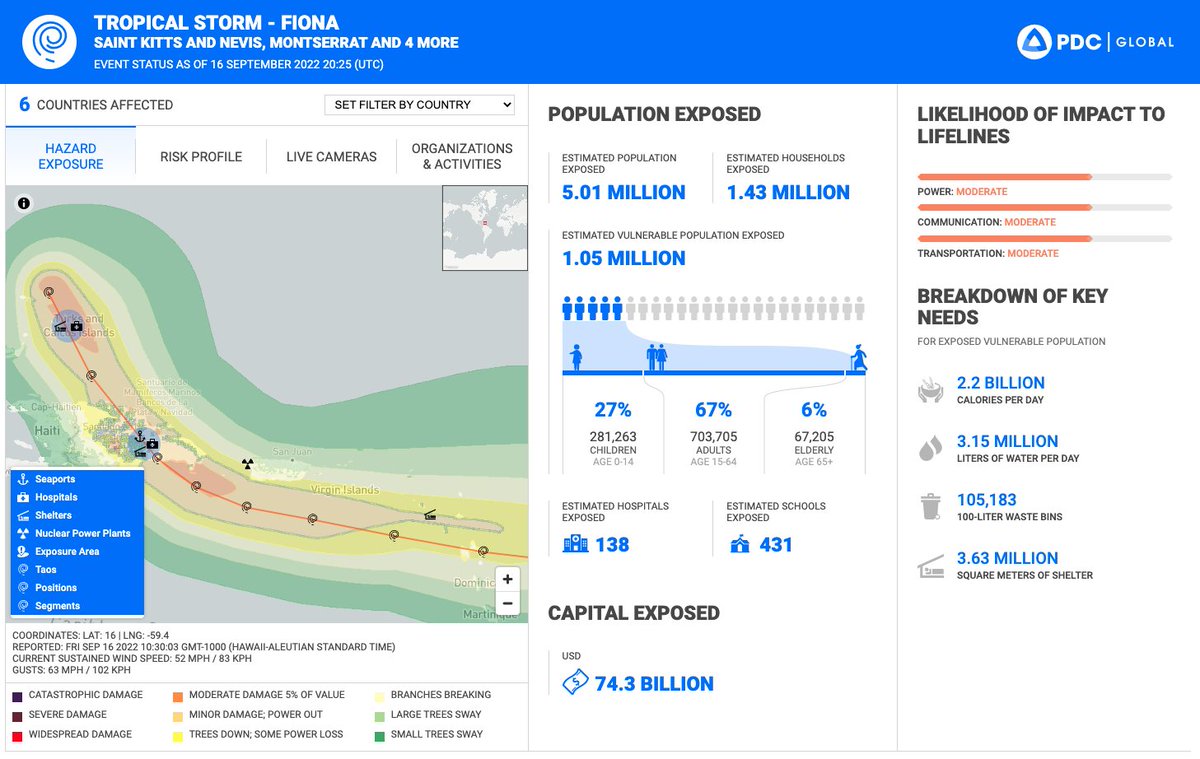
Task: Open the map information (i) icon
Action: pos(23,204)
